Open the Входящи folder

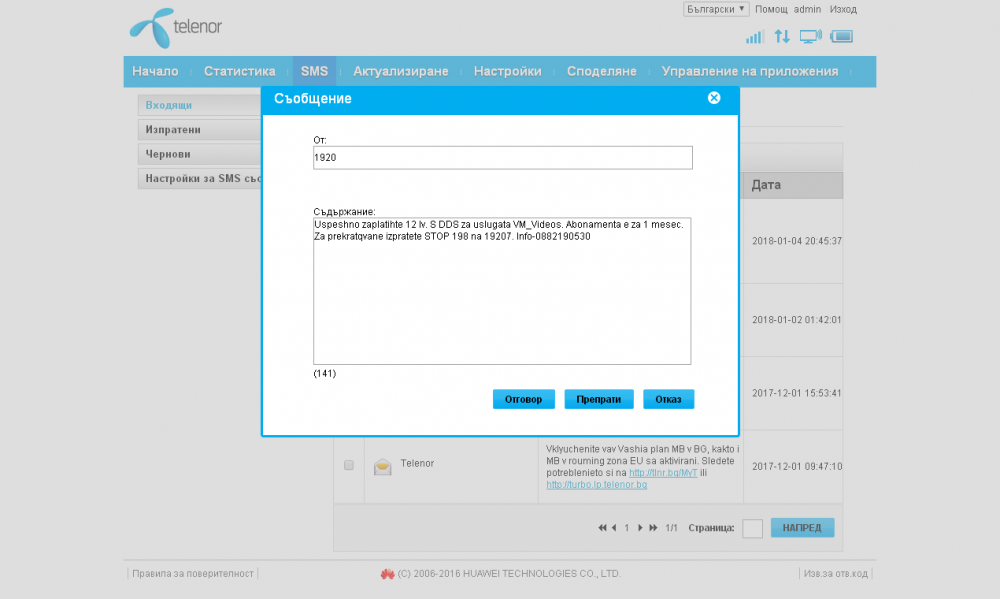coord(200,105)
